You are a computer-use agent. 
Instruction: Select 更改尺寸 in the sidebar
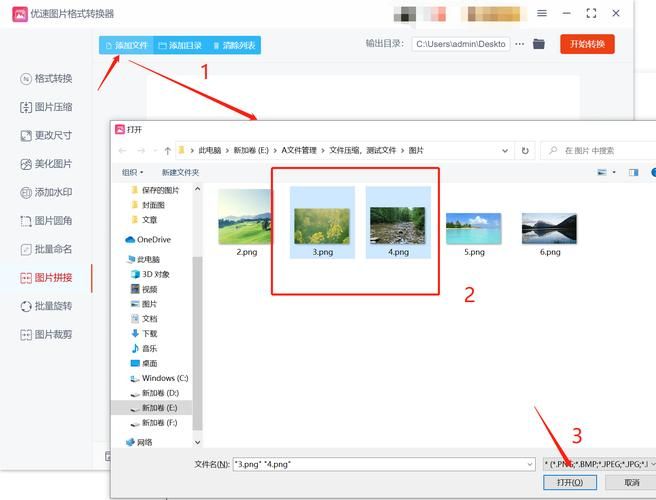tap(46, 136)
